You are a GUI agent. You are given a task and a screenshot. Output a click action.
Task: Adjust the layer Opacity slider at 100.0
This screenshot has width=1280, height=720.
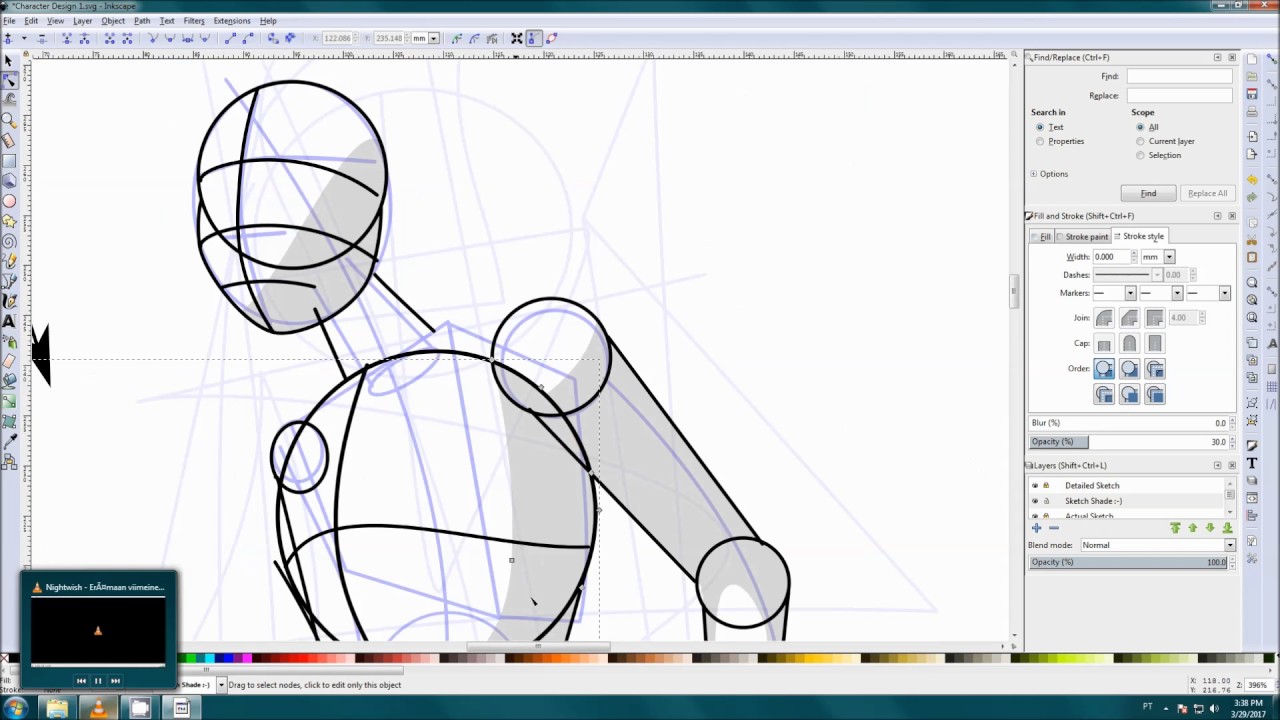click(x=1127, y=562)
